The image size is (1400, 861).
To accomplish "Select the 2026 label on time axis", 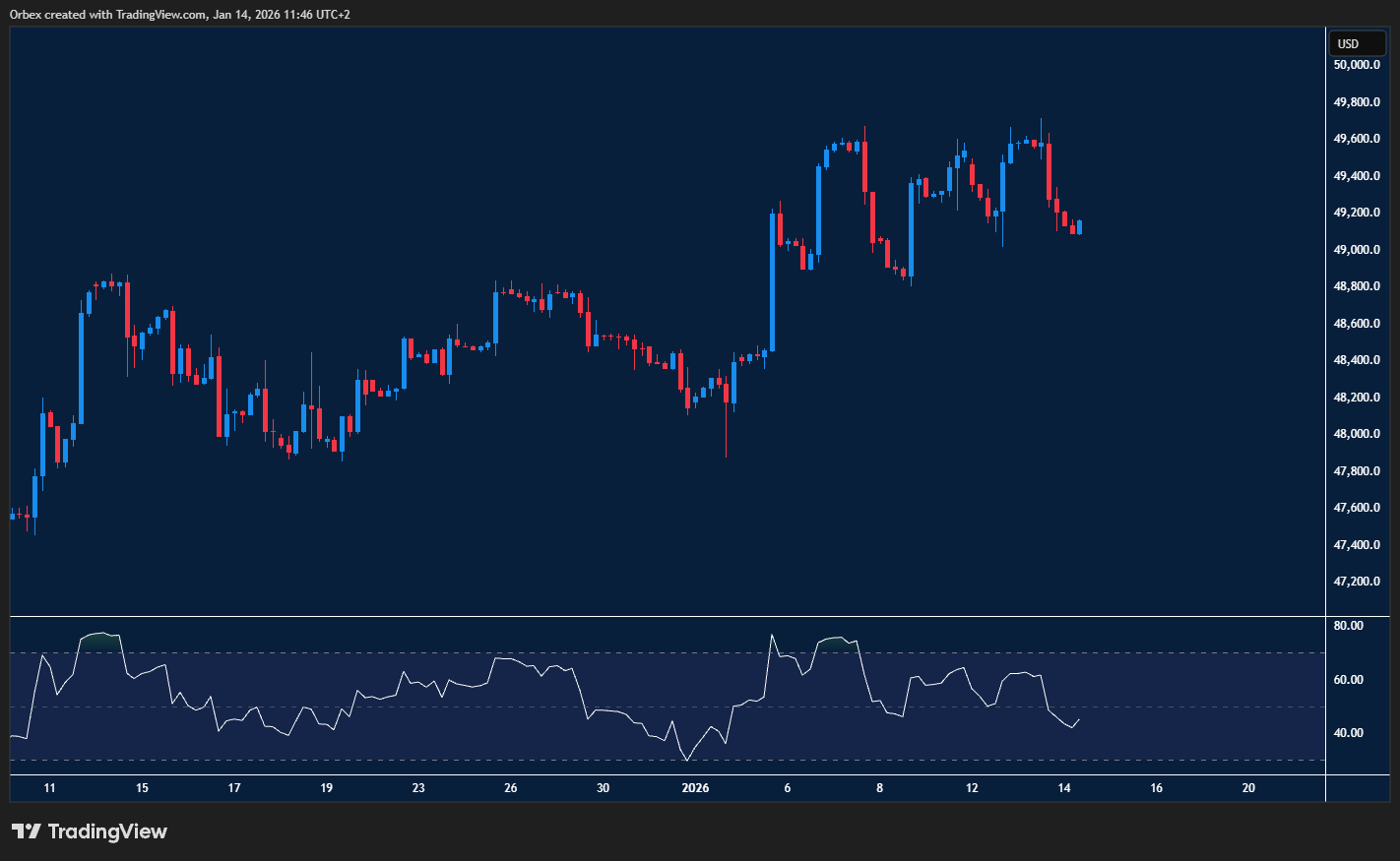I will tap(695, 788).
